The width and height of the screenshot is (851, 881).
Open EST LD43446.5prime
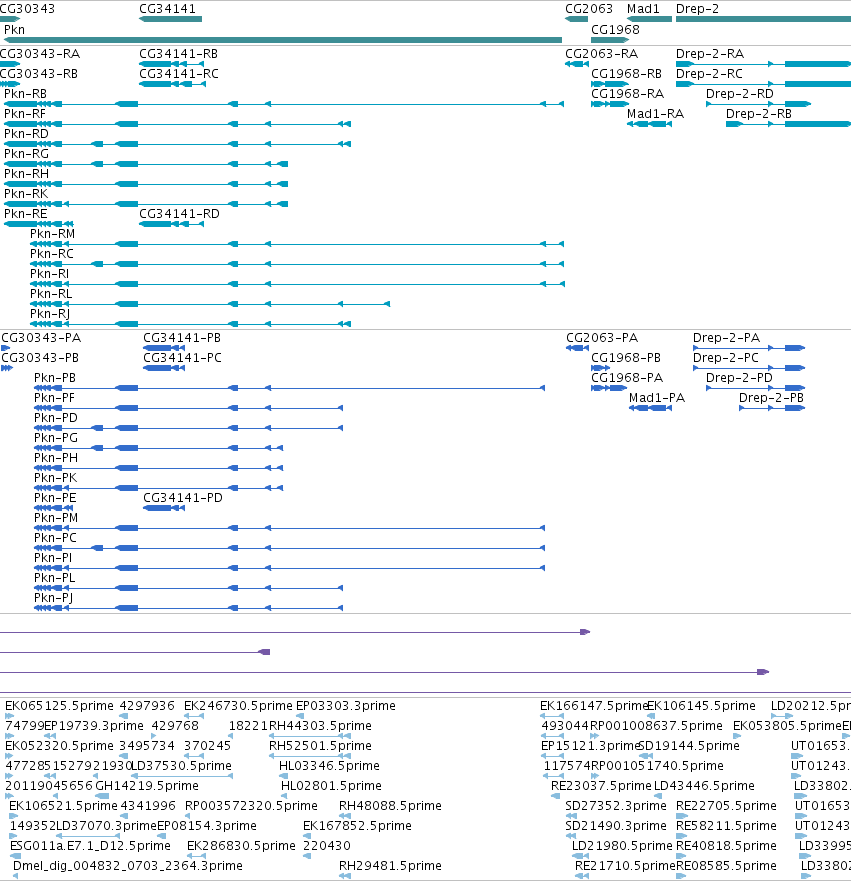(x=704, y=785)
